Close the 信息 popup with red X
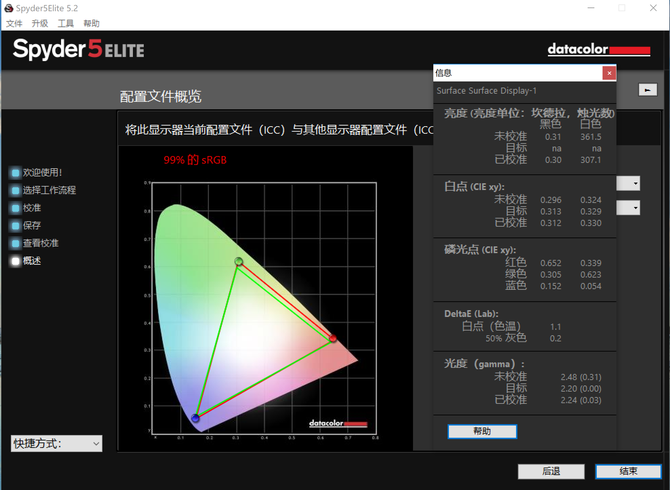670x490 pixels. pos(609,73)
